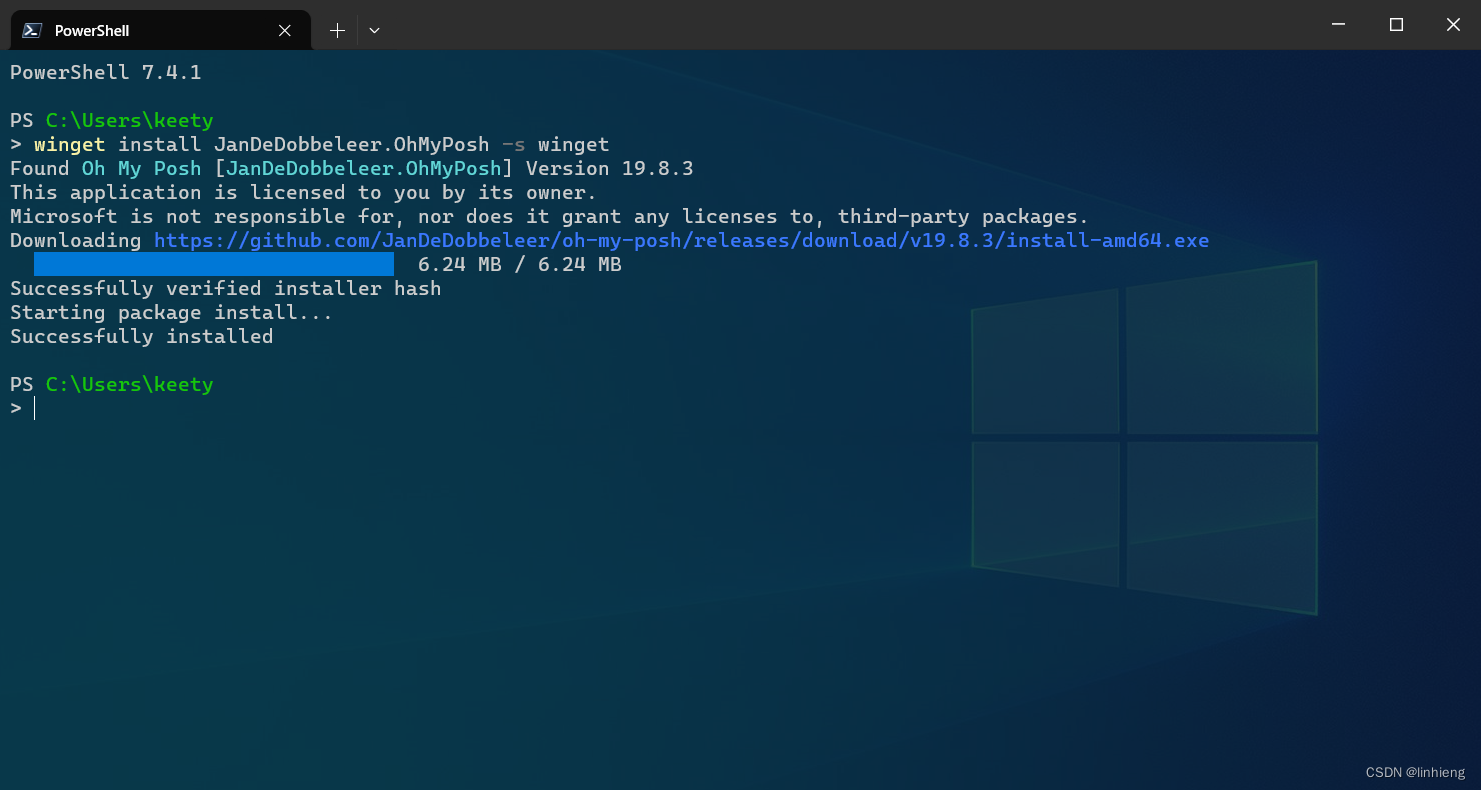Click the blue download progress bar
Viewport: 1481px width, 790px height.
click(x=214, y=264)
